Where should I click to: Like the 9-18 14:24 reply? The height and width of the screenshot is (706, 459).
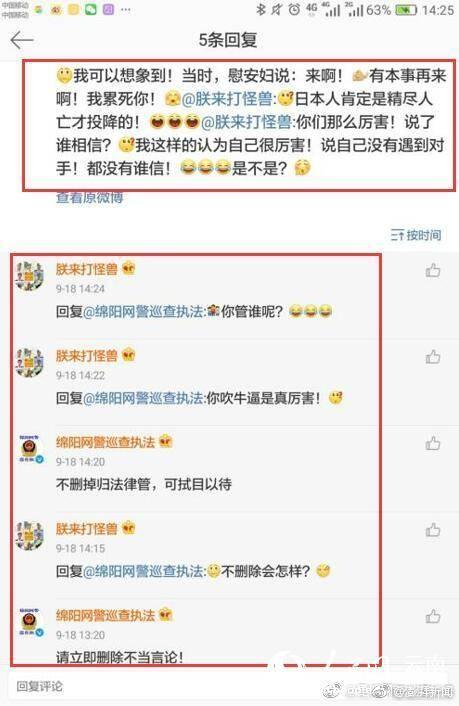(432, 270)
